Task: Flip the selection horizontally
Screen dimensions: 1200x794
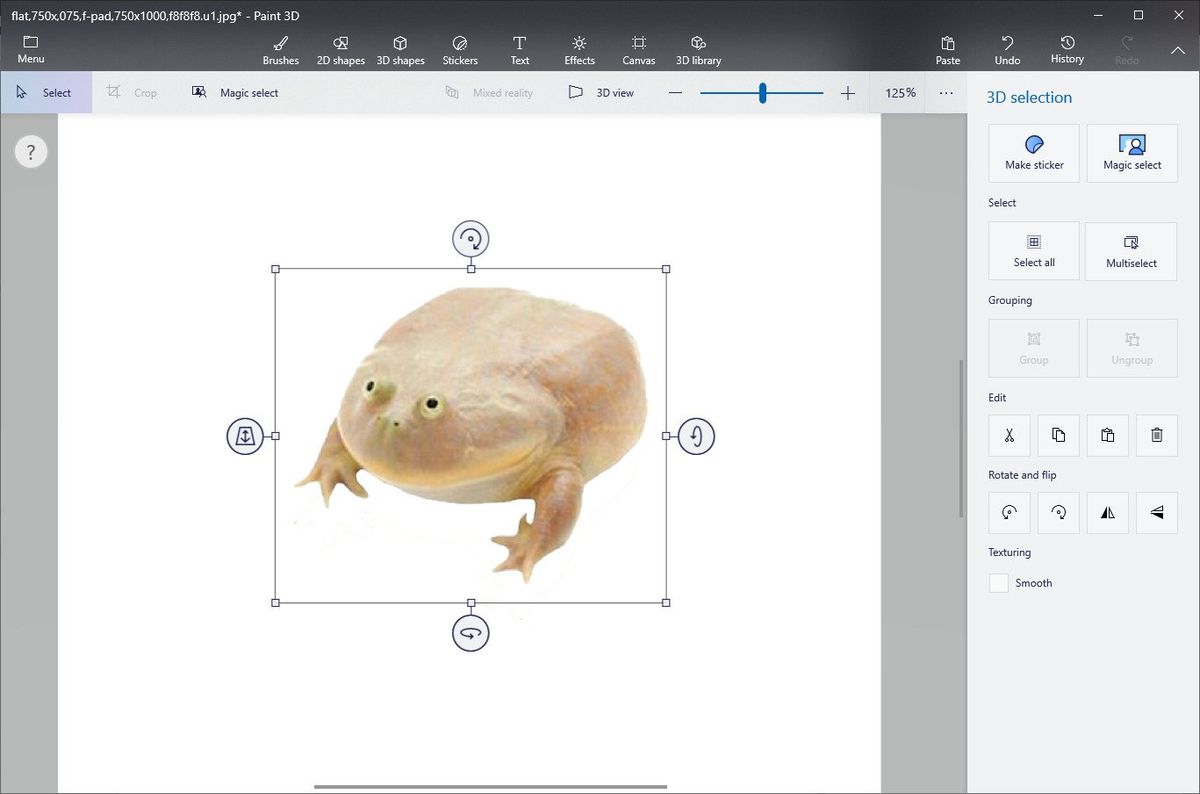Action: click(x=1107, y=512)
